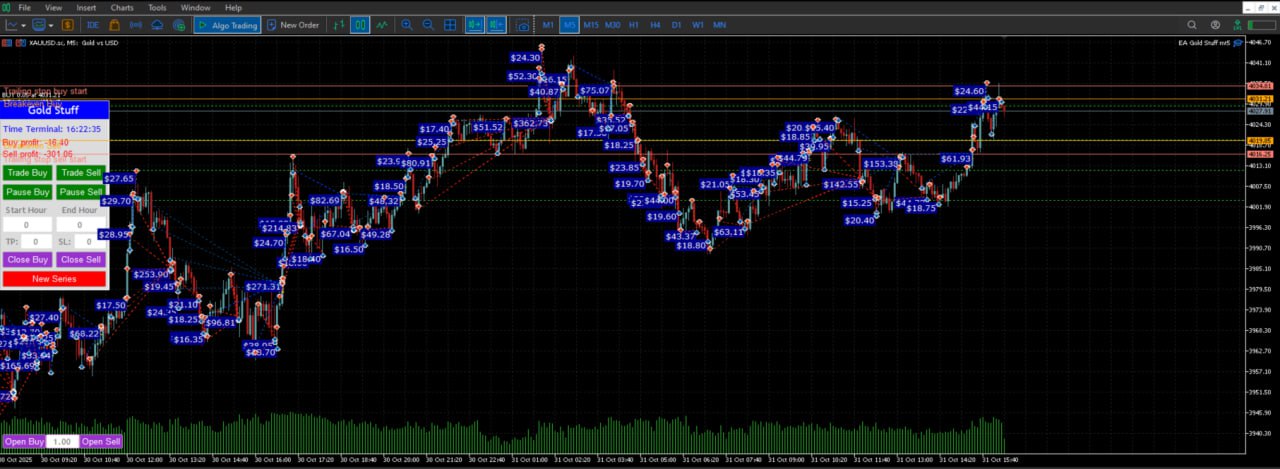This screenshot has width=1280, height=469.
Task: Open the File menu
Action: tap(24, 7)
